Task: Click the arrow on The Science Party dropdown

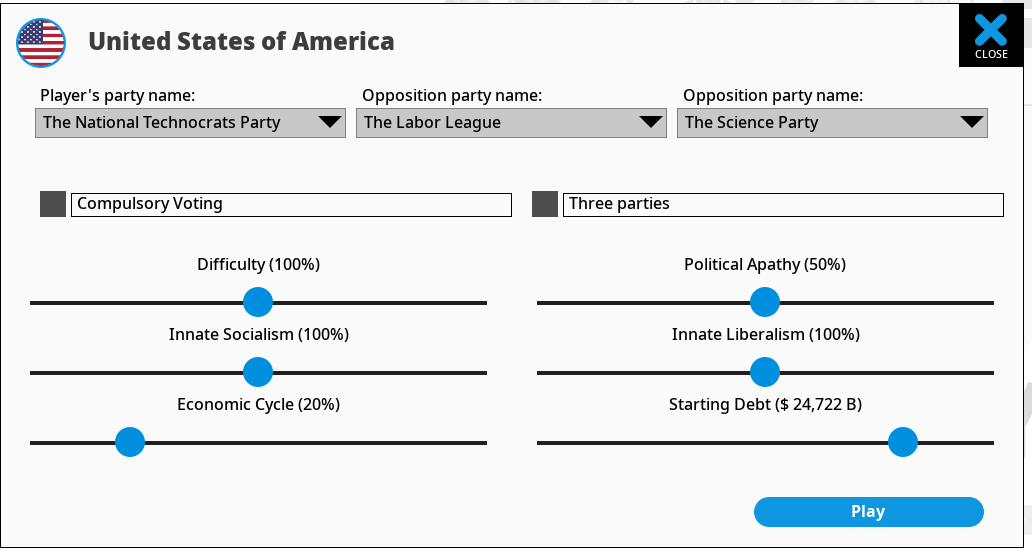Action: tap(971, 122)
